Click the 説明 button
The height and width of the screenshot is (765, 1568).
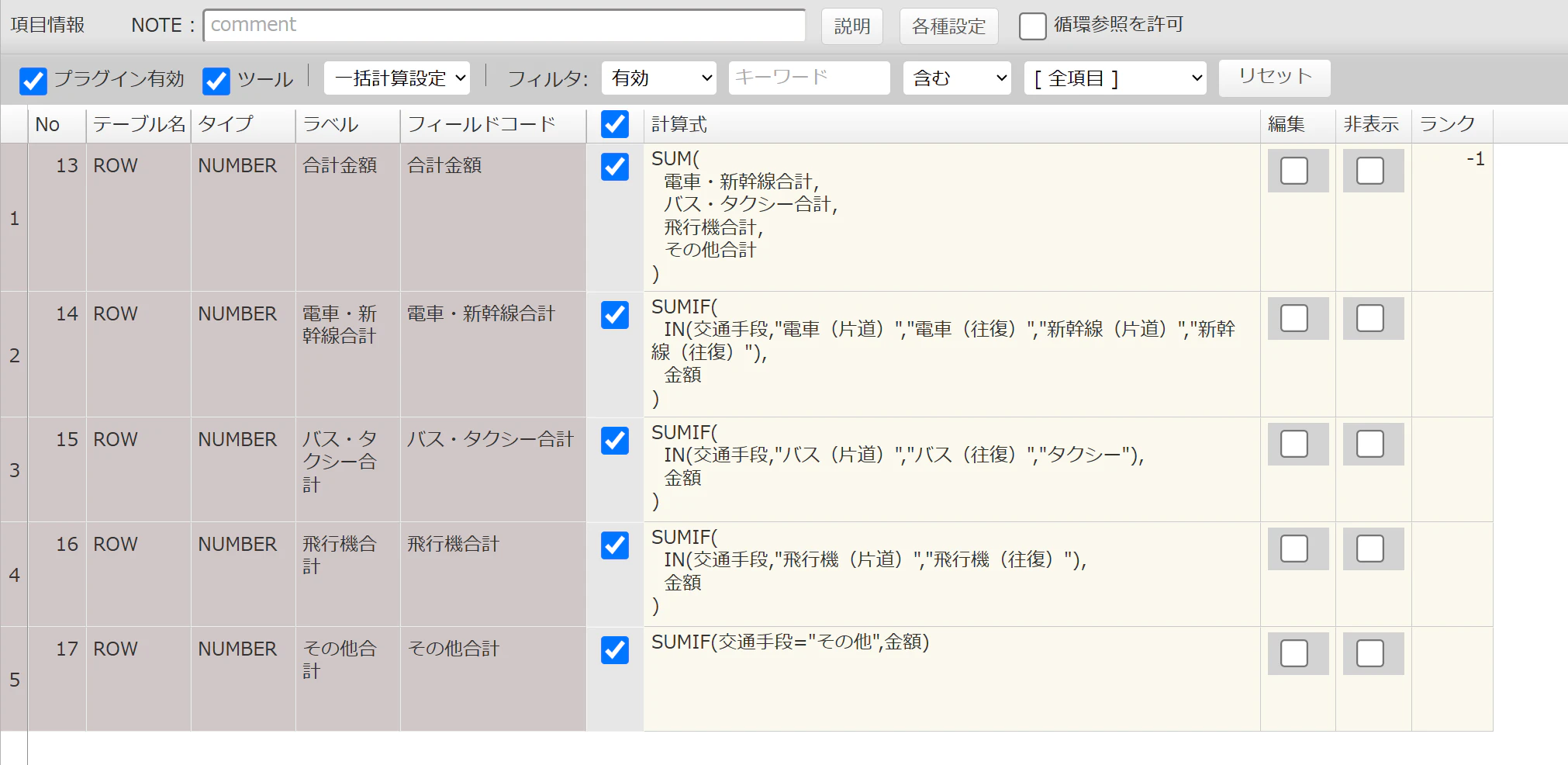pos(852,26)
